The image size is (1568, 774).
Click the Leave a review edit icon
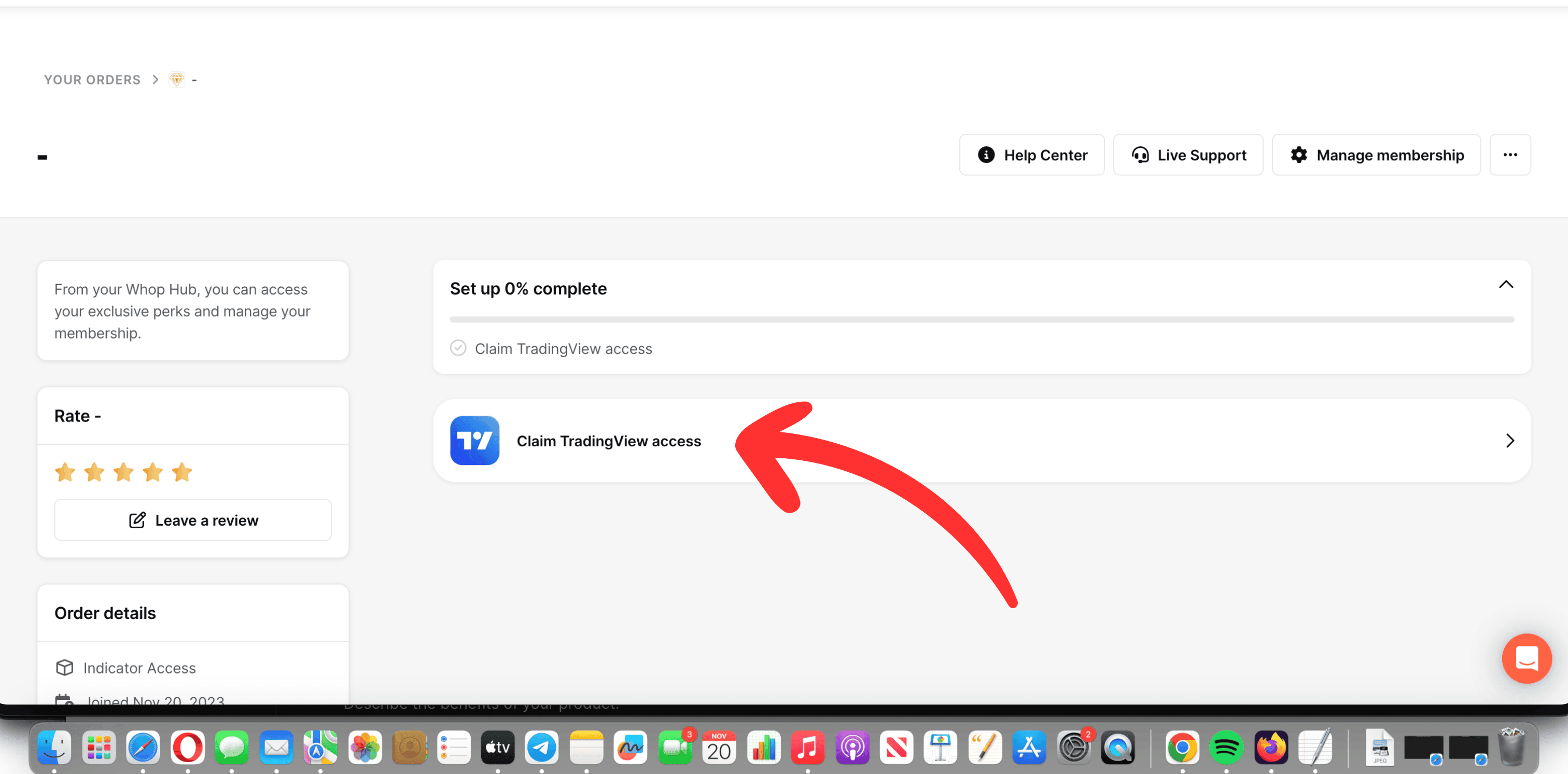(x=138, y=520)
